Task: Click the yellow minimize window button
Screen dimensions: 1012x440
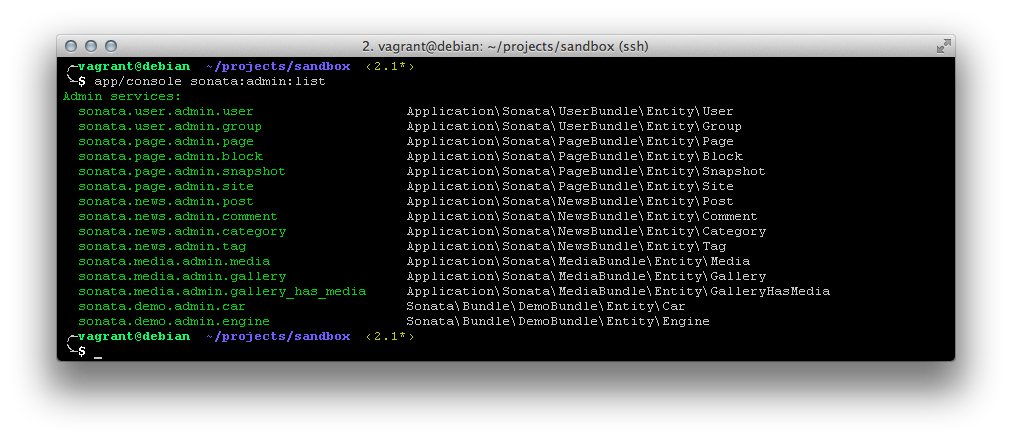Action: (91, 46)
